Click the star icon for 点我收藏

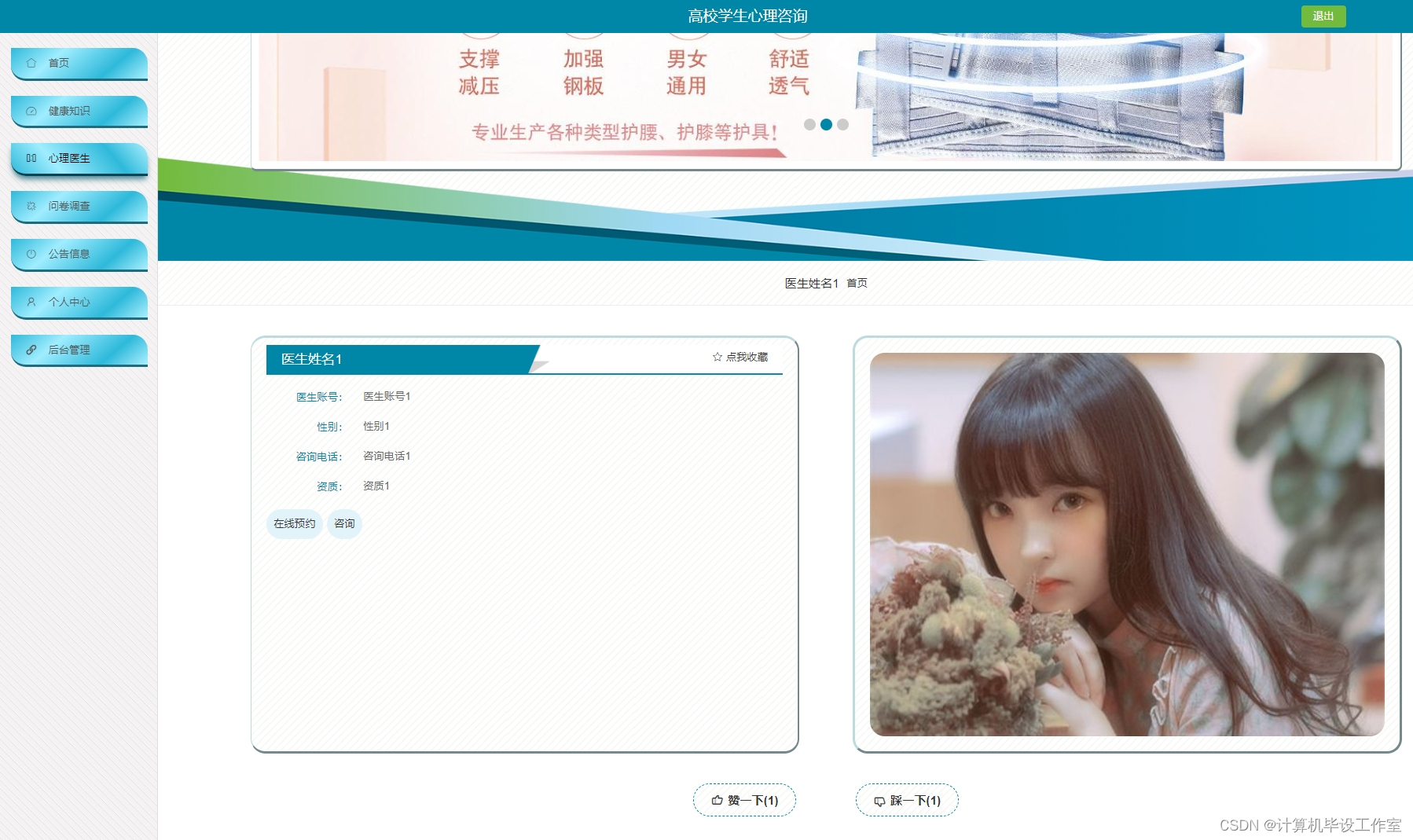click(717, 357)
